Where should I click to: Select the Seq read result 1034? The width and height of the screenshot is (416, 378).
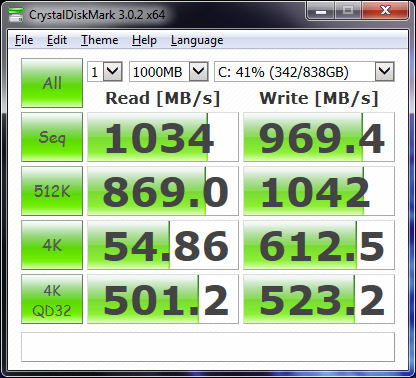click(x=163, y=137)
